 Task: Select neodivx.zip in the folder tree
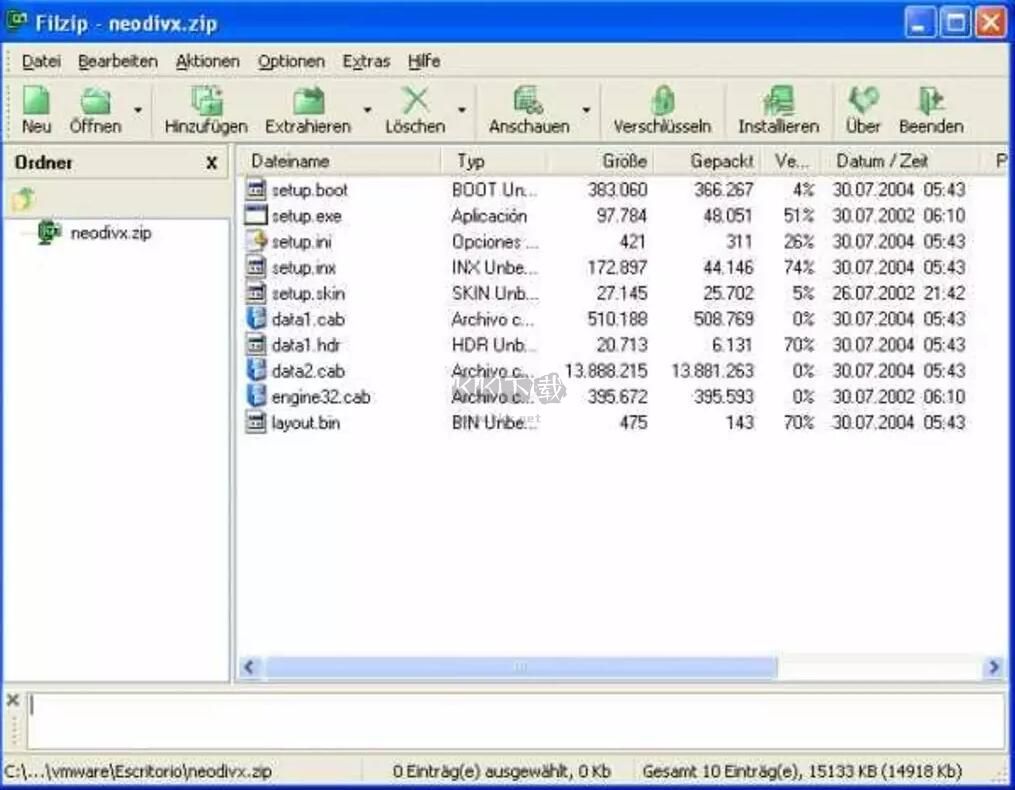pyautogui.click(x=110, y=233)
